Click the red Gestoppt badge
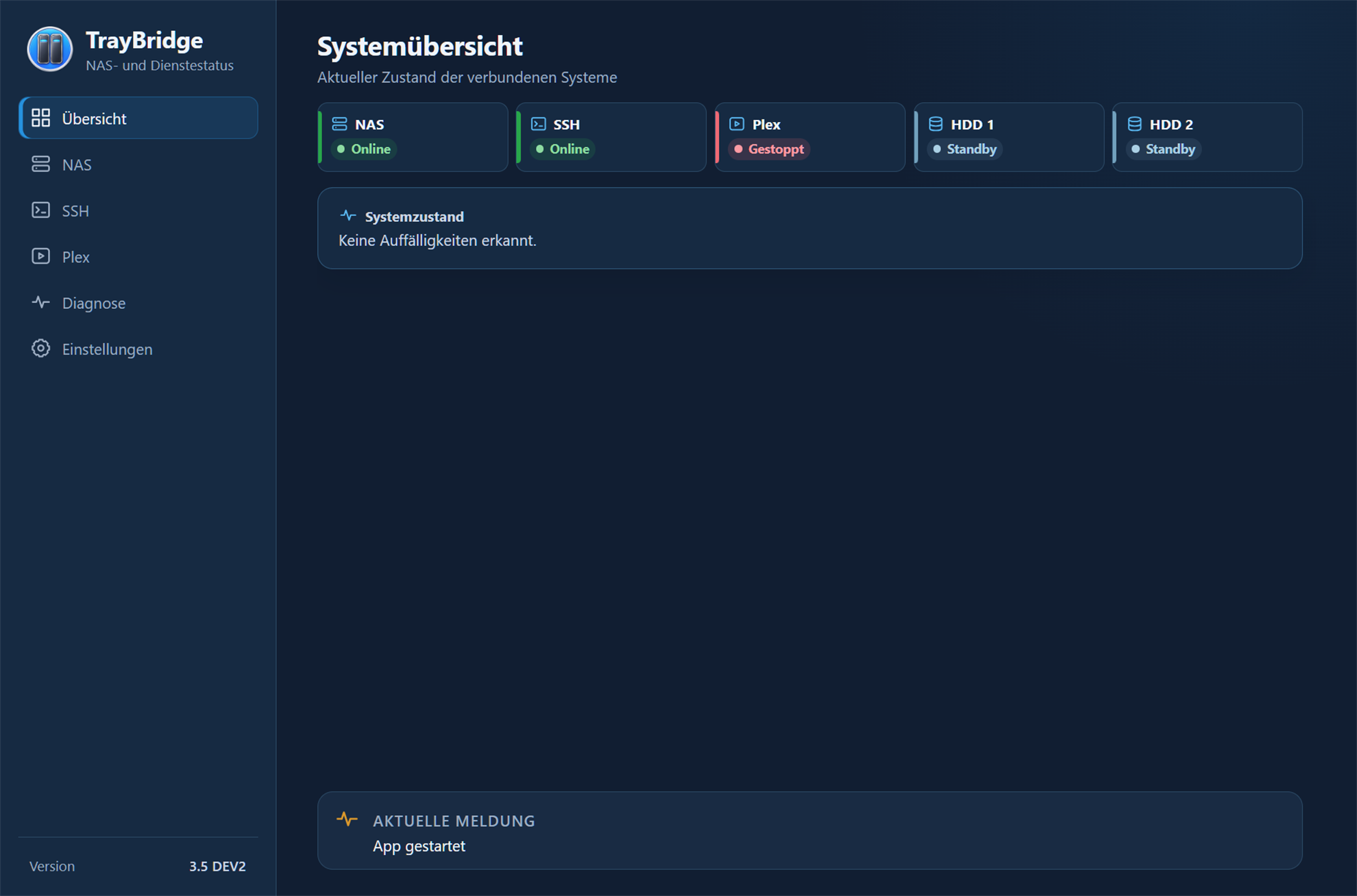 (x=769, y=149)
